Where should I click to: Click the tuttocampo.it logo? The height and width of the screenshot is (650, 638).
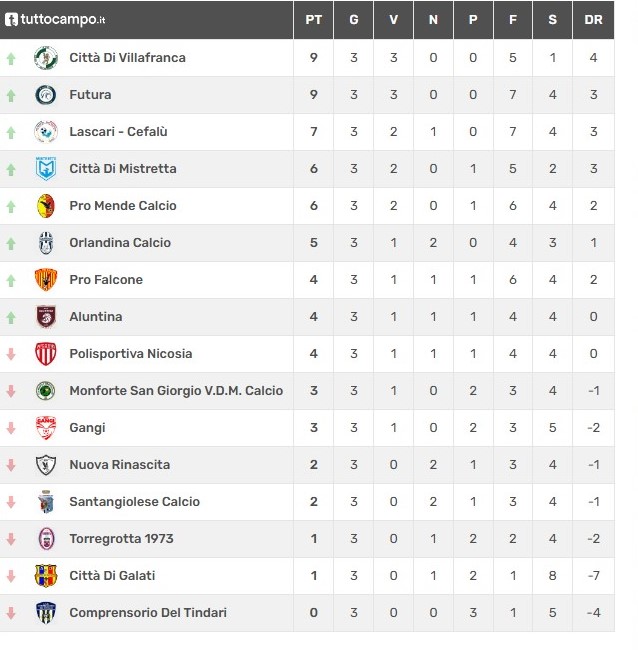point(55,19)
